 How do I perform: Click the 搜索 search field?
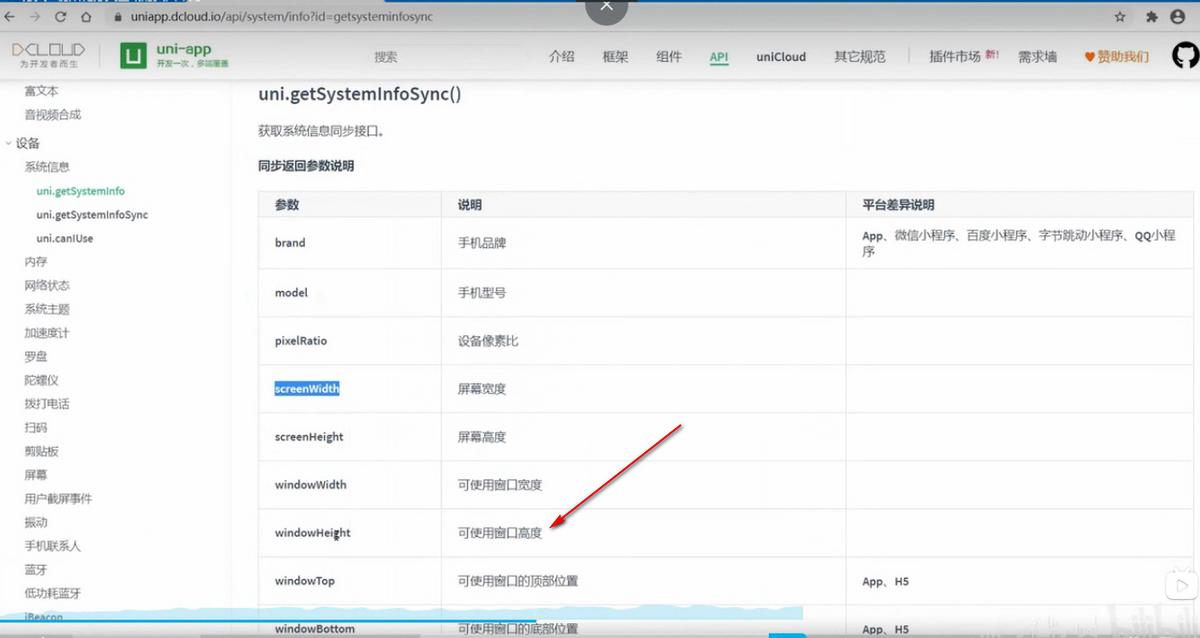[x=385, y=57]
